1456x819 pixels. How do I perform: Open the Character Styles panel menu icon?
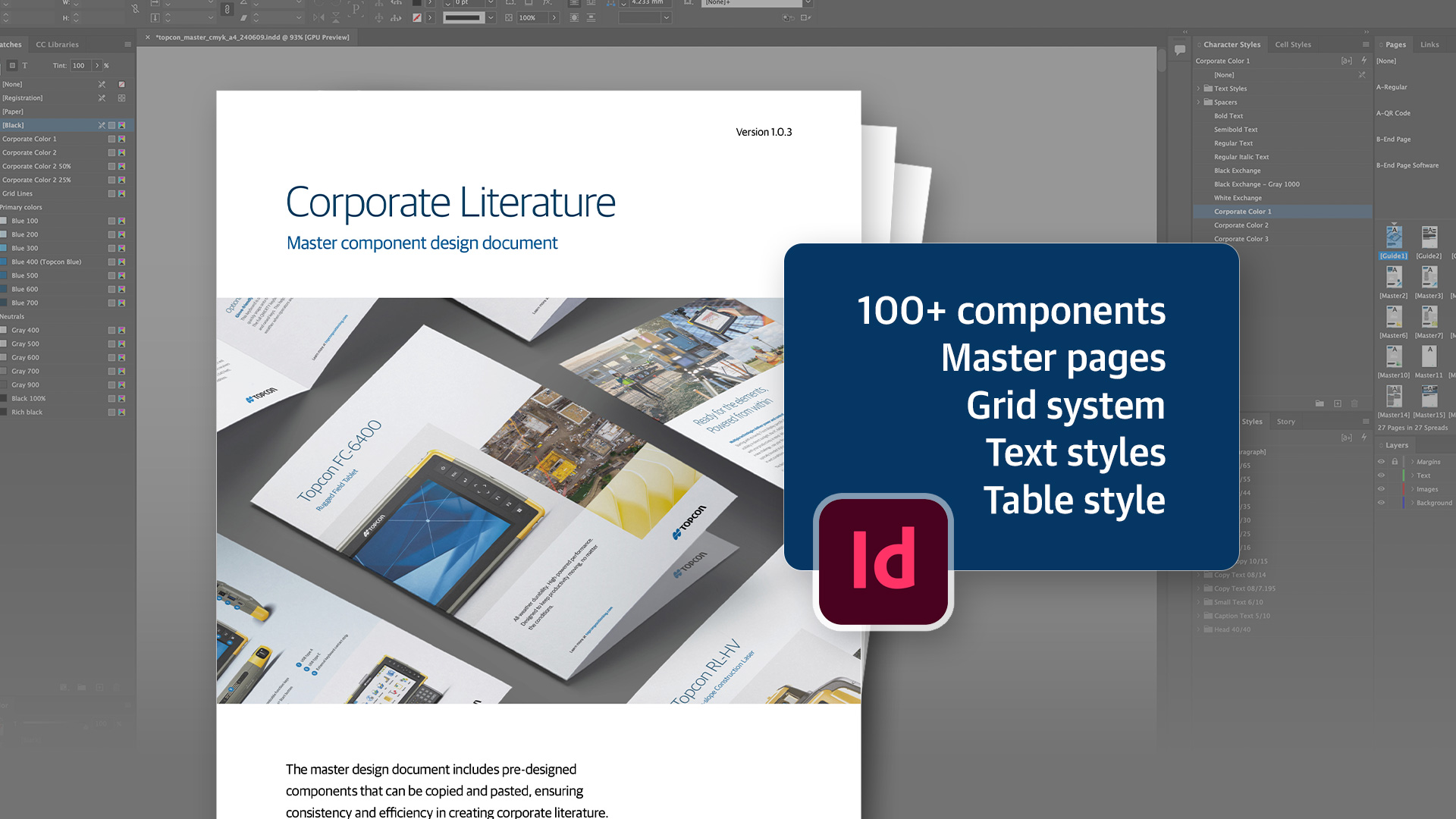pyautogui.click(x=1366, y=45)
